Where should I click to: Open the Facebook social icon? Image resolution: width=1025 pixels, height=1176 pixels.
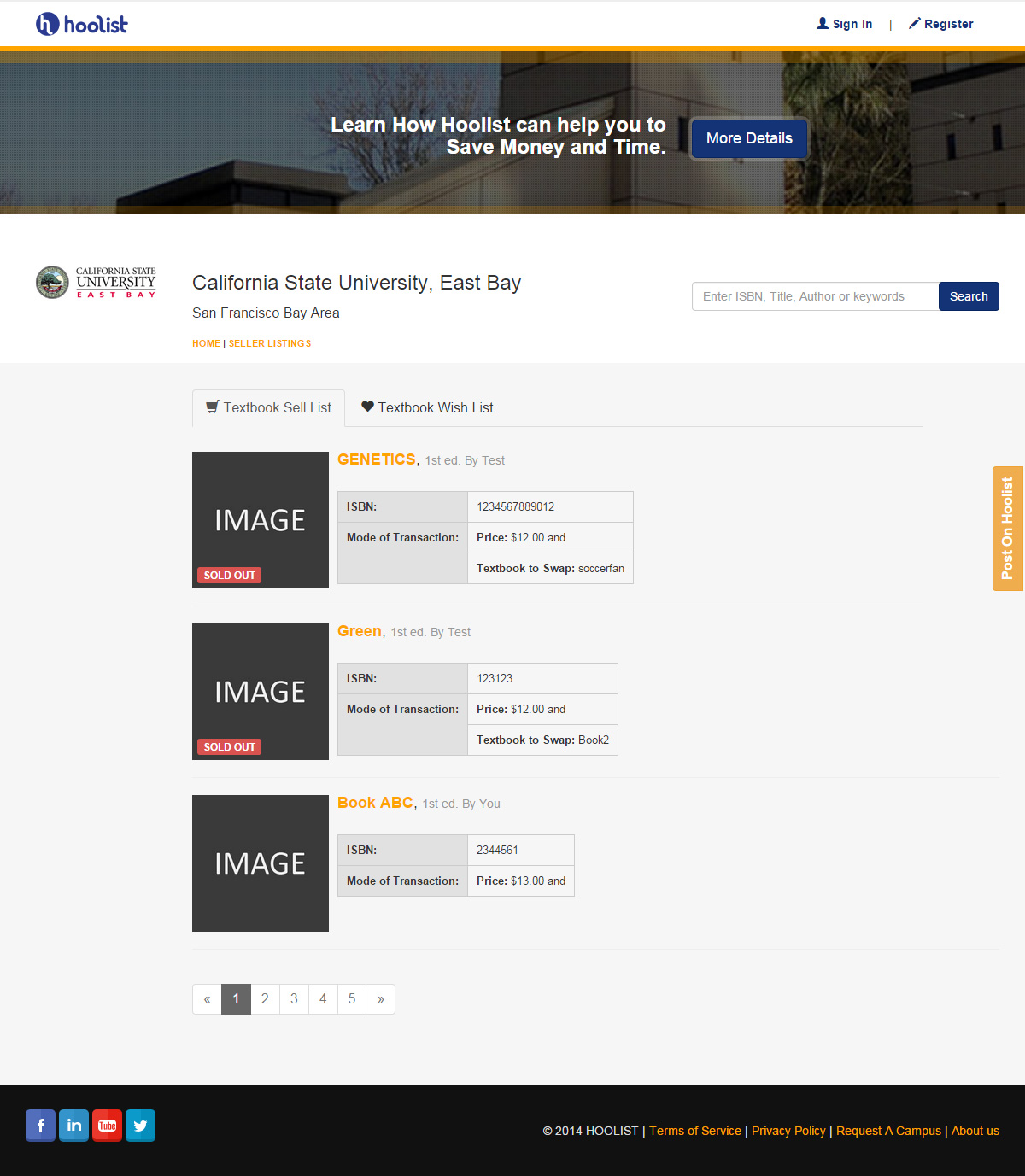(x=40, y=1126)
